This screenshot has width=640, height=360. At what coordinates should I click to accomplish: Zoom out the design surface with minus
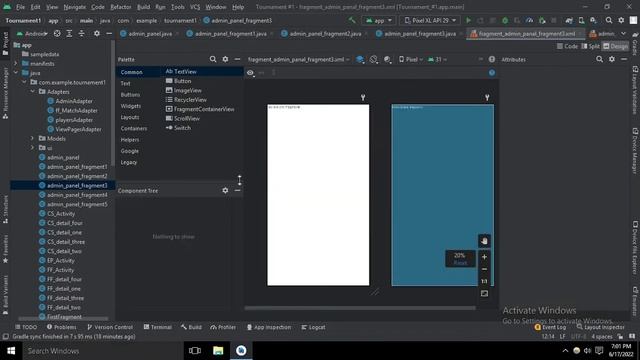tap(484, 269)
